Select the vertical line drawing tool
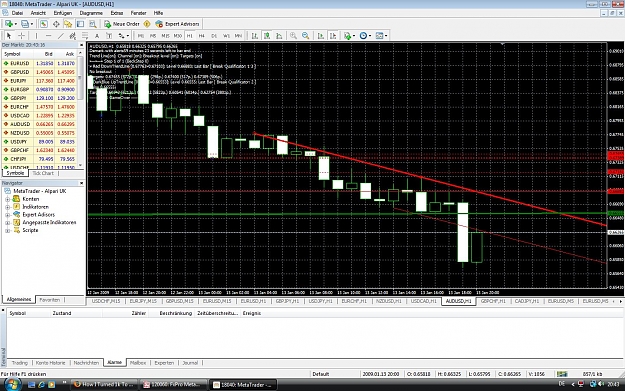Screen dimensions: 625x391 pyautogui.click(x=36, y=36)
